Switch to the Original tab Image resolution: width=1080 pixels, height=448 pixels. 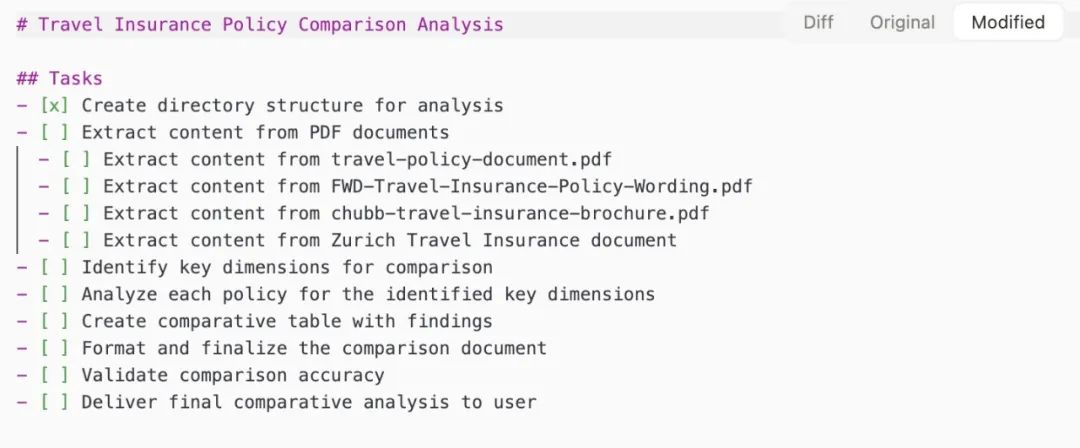click(x=902, y=22)
